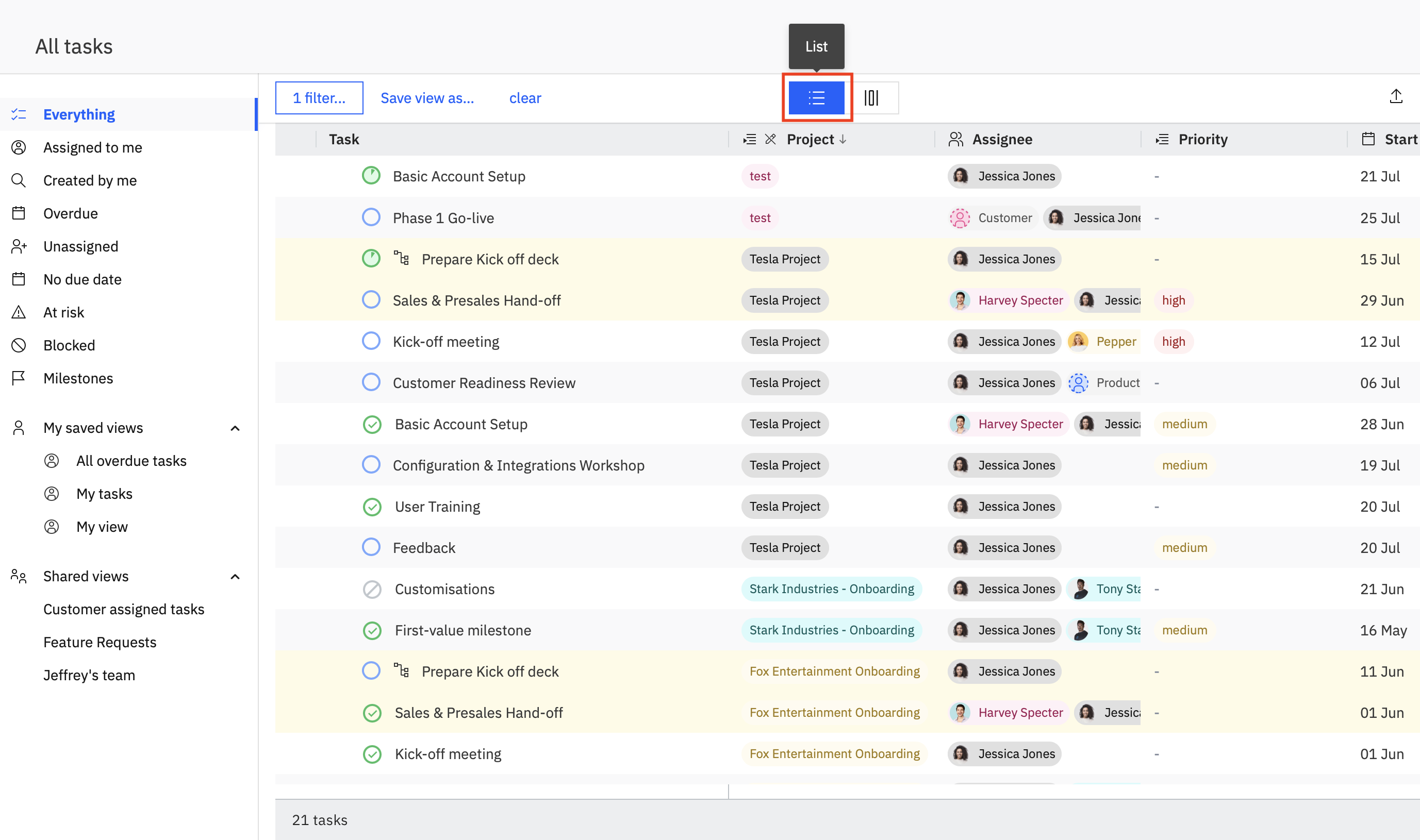This screenshot has width=1420, height=840.
Task: Toggle the Feedback task status circle
Action: coord(371,547)
